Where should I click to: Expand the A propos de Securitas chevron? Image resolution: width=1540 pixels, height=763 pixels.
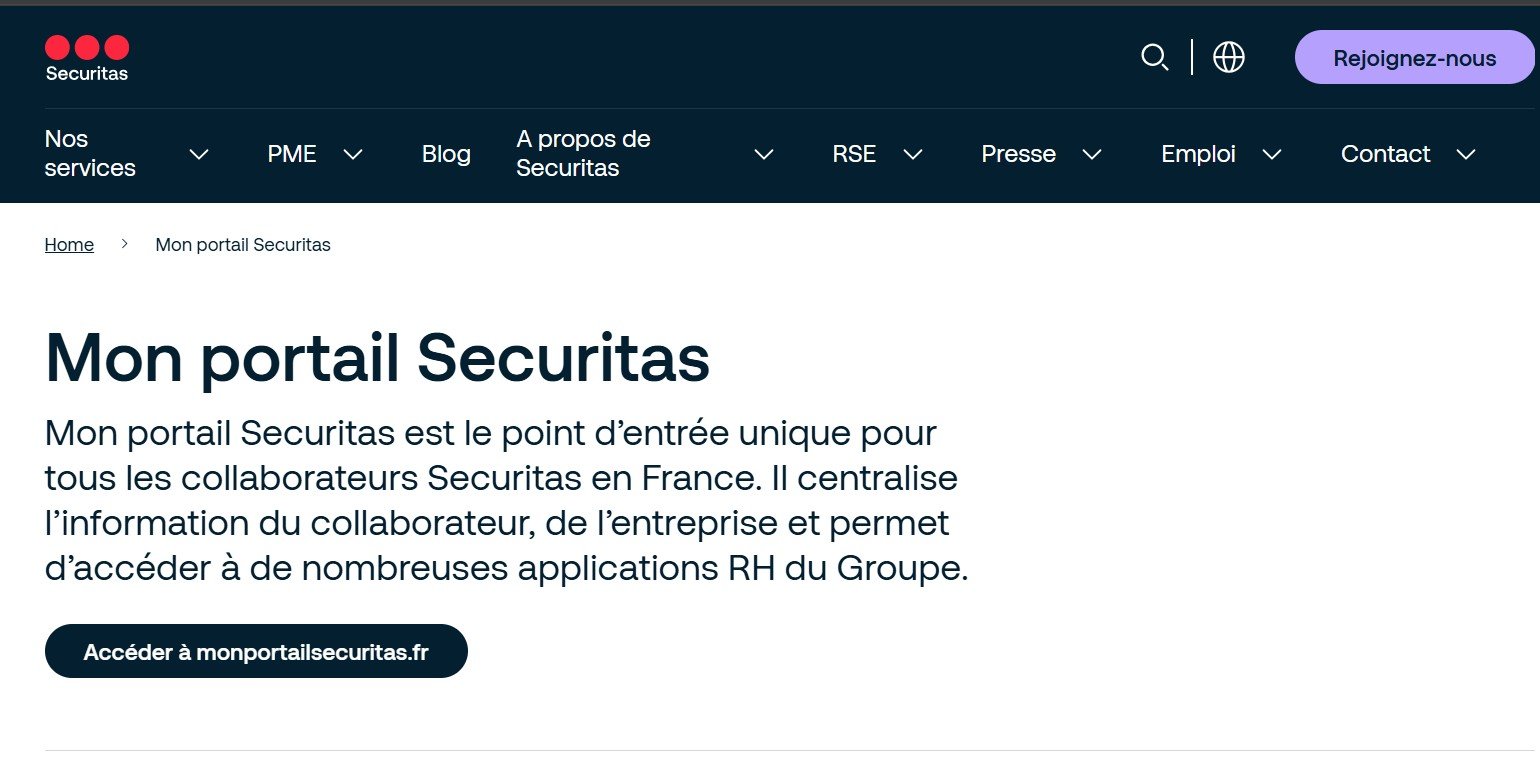[764, 154]
